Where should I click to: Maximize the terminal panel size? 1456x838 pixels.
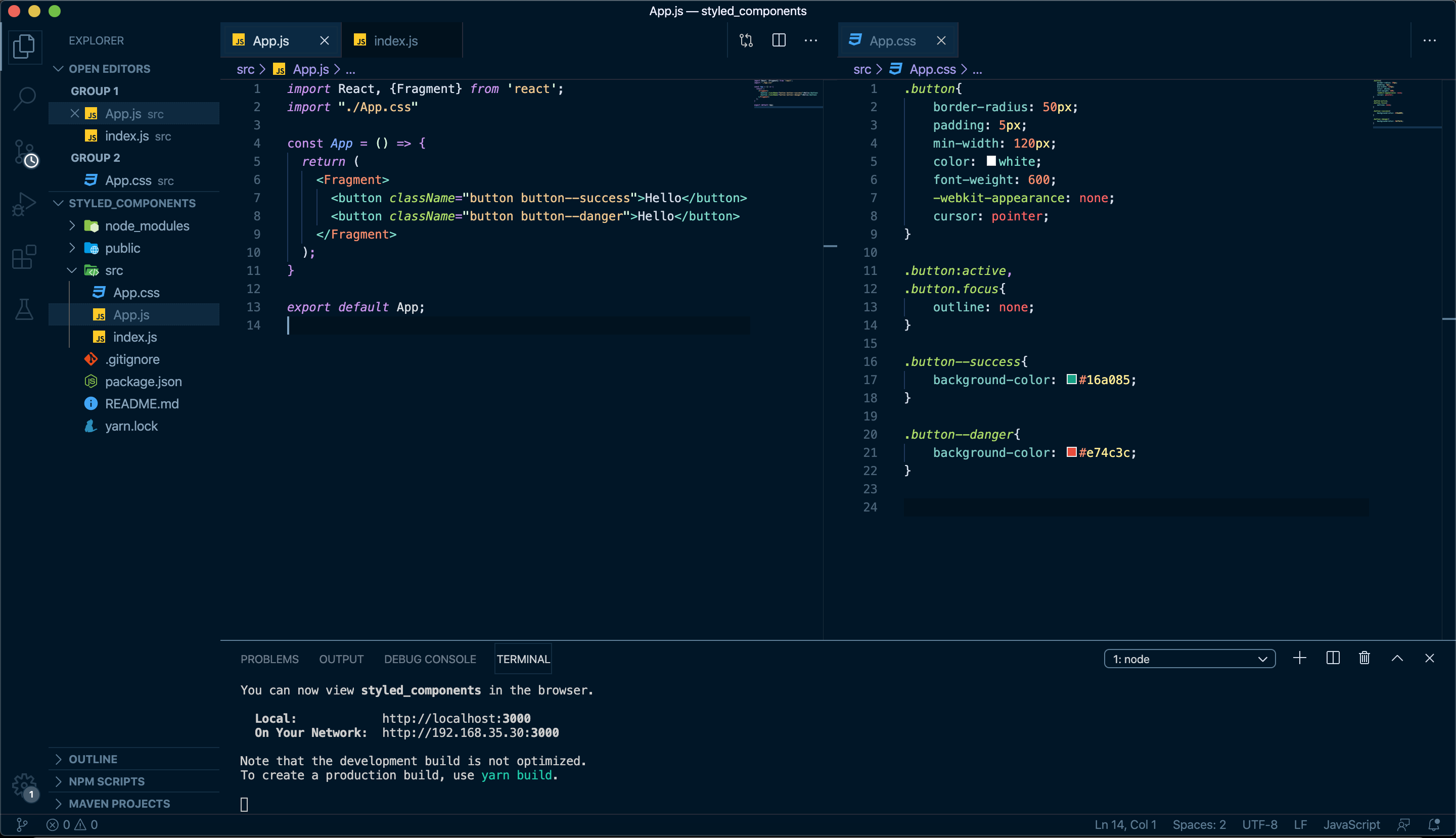click(1397, 658)
